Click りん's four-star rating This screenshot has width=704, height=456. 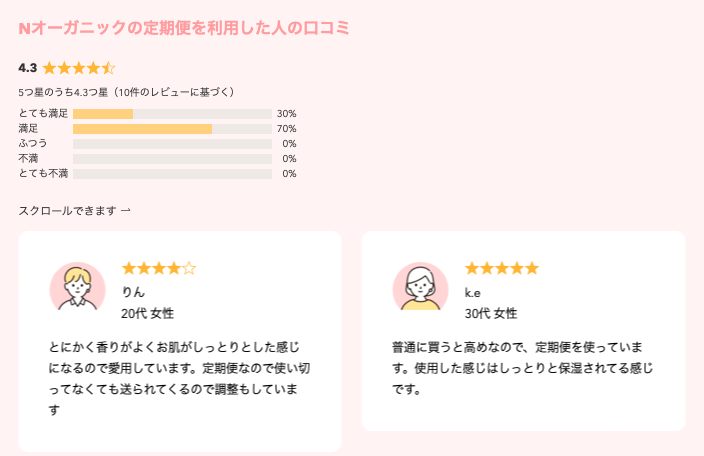point(159,268)
